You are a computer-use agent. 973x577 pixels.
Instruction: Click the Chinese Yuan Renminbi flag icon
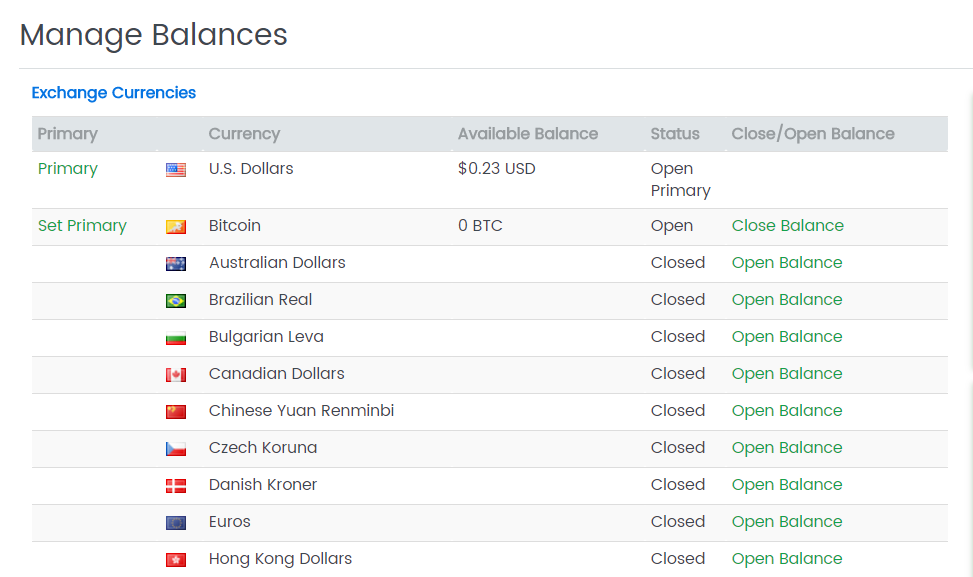point(176,412)
